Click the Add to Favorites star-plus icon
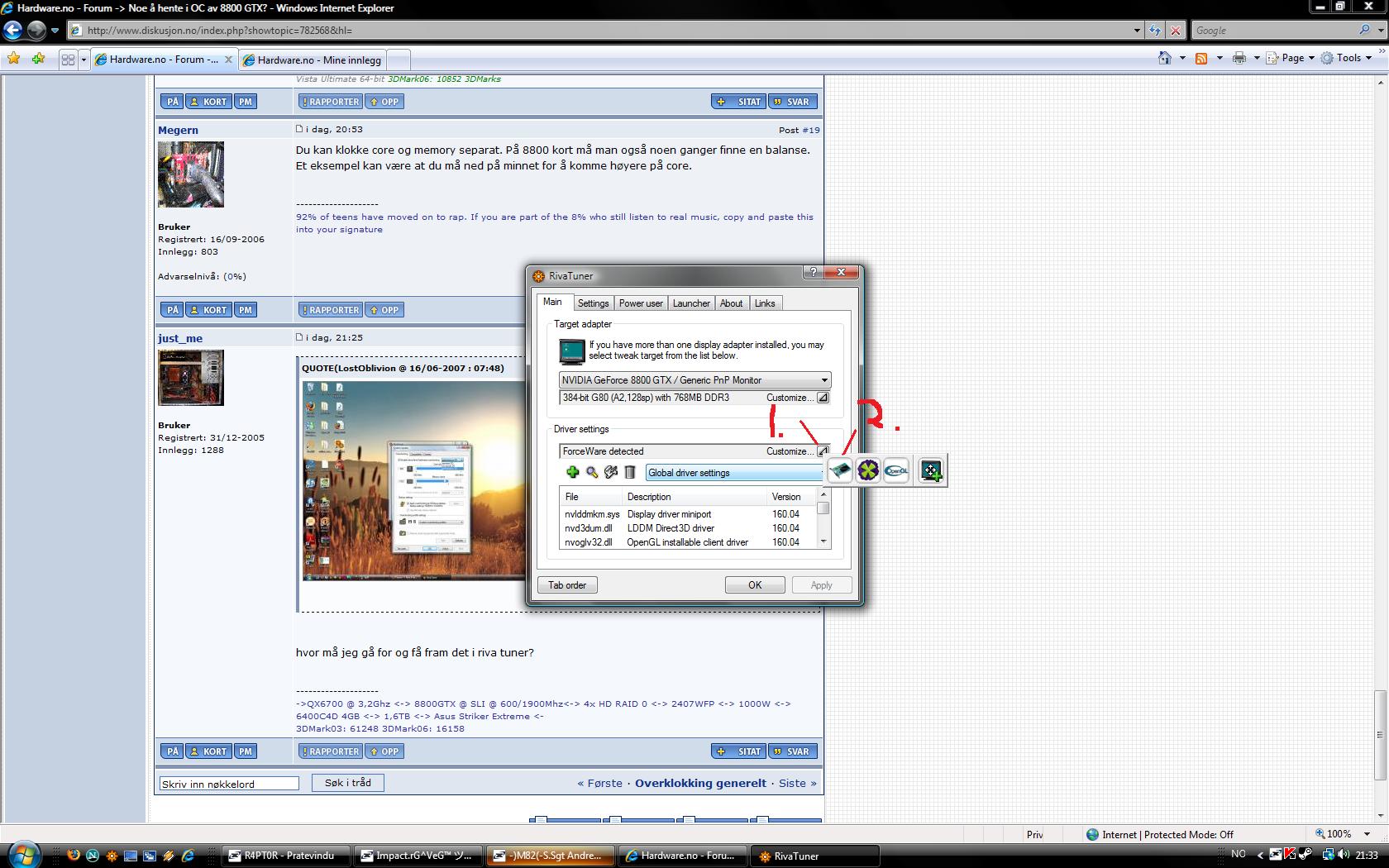Image resolution: width=1389 pixels, height=868 pixels. point(38,59)
